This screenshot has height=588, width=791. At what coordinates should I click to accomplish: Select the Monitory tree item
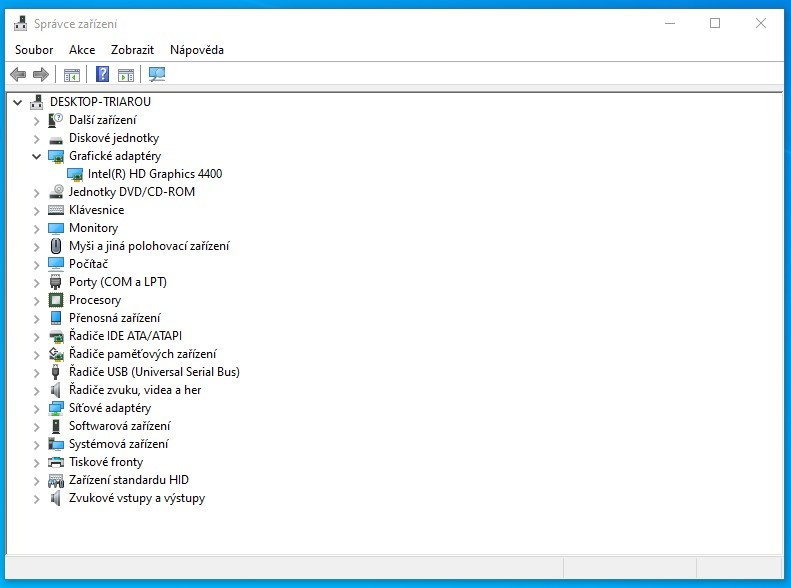click(93, 228)
